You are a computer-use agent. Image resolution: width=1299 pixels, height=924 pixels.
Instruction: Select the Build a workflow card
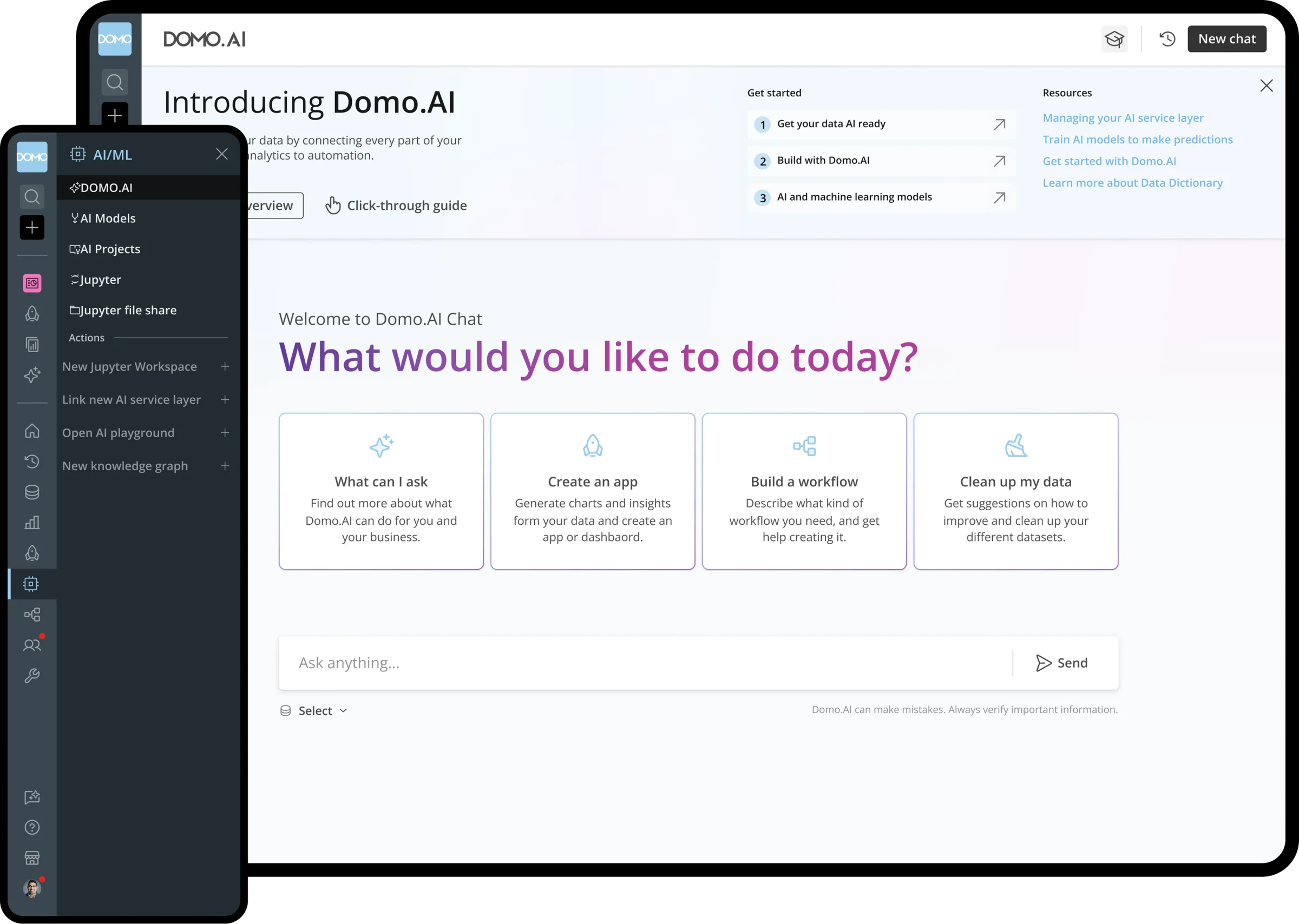tap(804, 491)
